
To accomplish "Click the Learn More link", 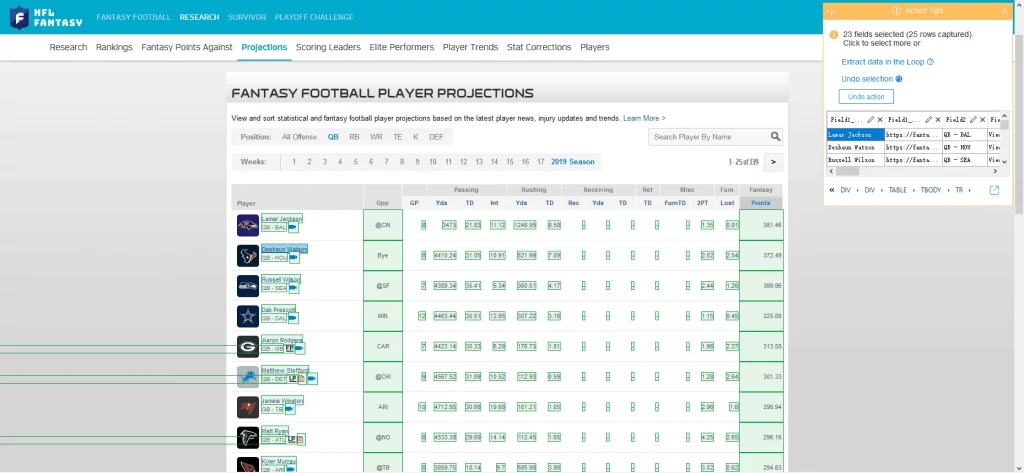I will click(644, 118).
